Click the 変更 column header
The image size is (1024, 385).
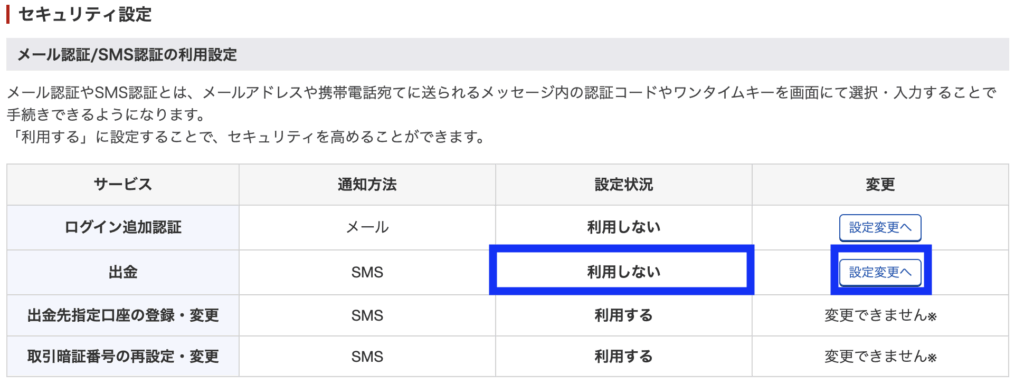[x=880, y=185]
